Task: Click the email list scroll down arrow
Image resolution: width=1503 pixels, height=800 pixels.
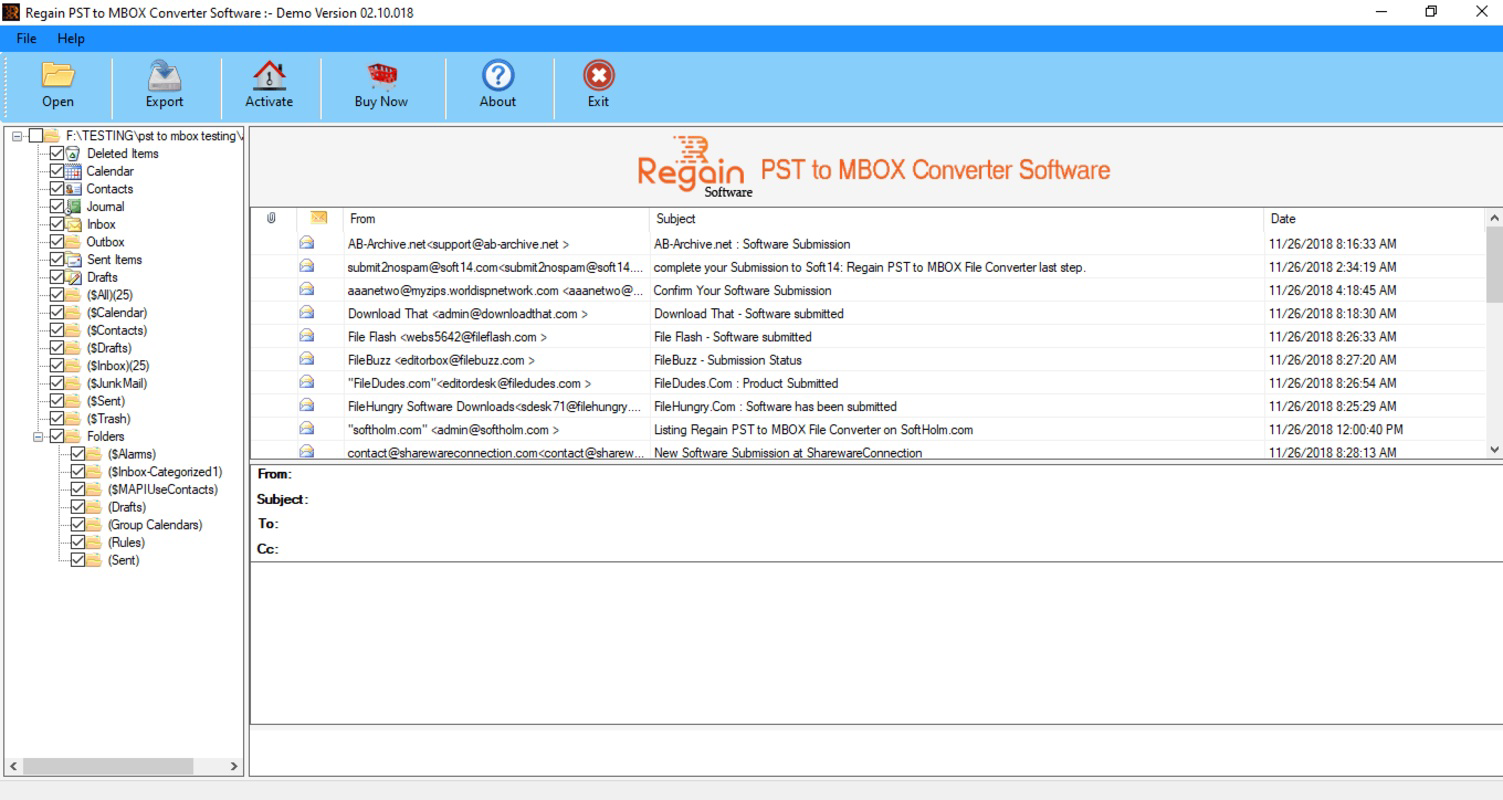Action: (1495, 451)
